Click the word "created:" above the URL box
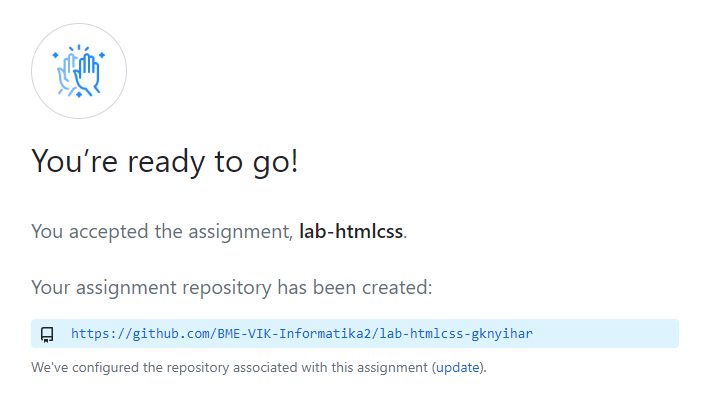 (x=398, y=288)
